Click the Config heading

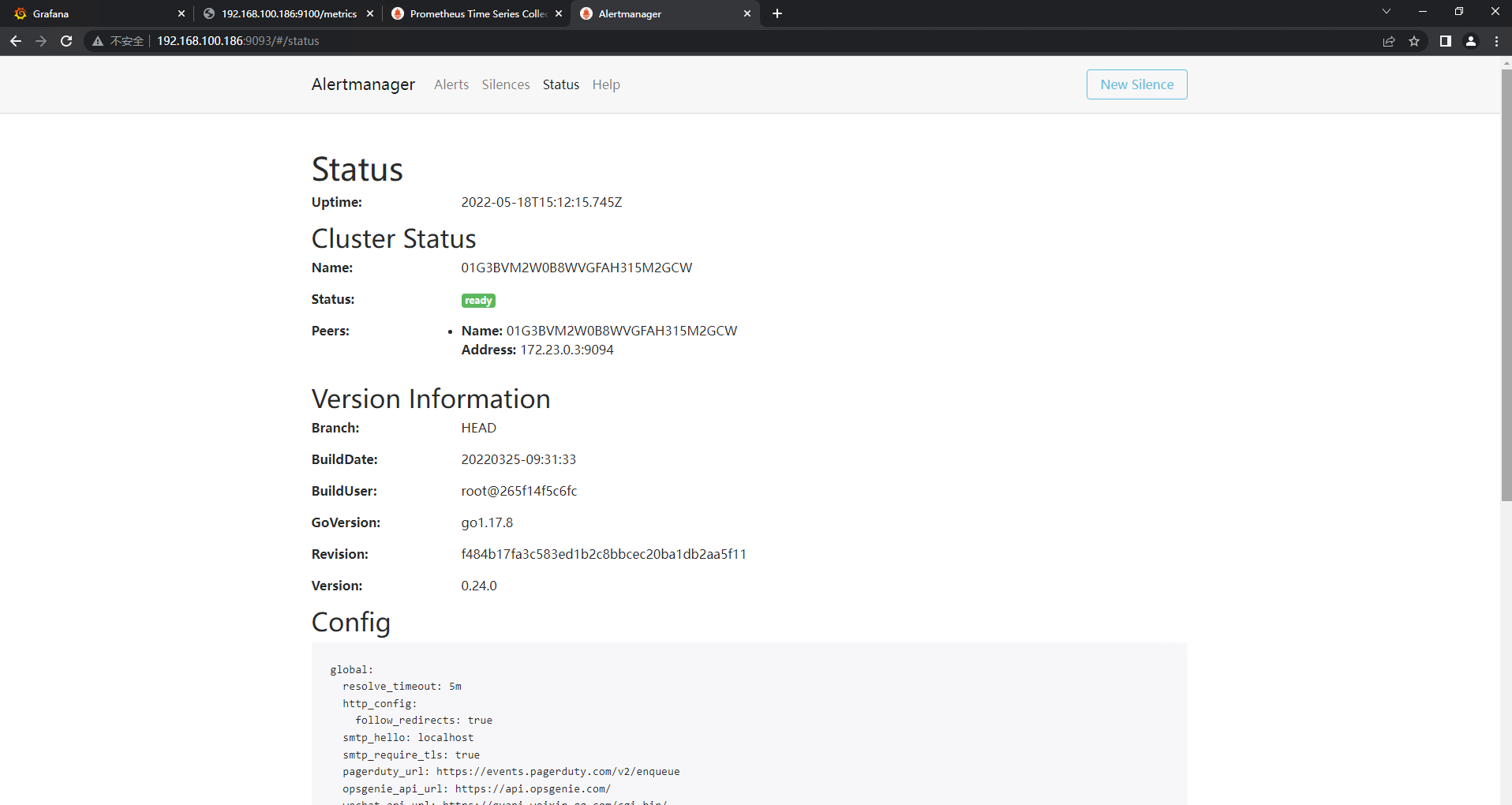coord(351,623)
